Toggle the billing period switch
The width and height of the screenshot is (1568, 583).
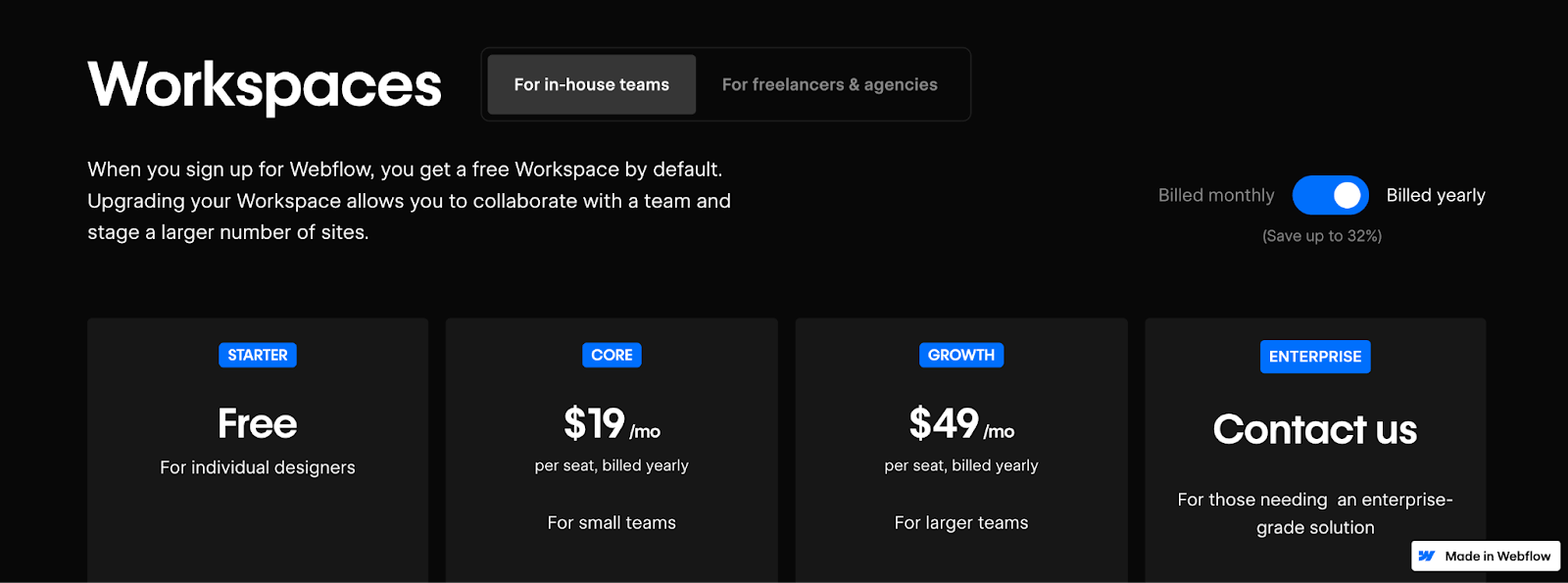pyautogui.click(x=1330, y=195)
